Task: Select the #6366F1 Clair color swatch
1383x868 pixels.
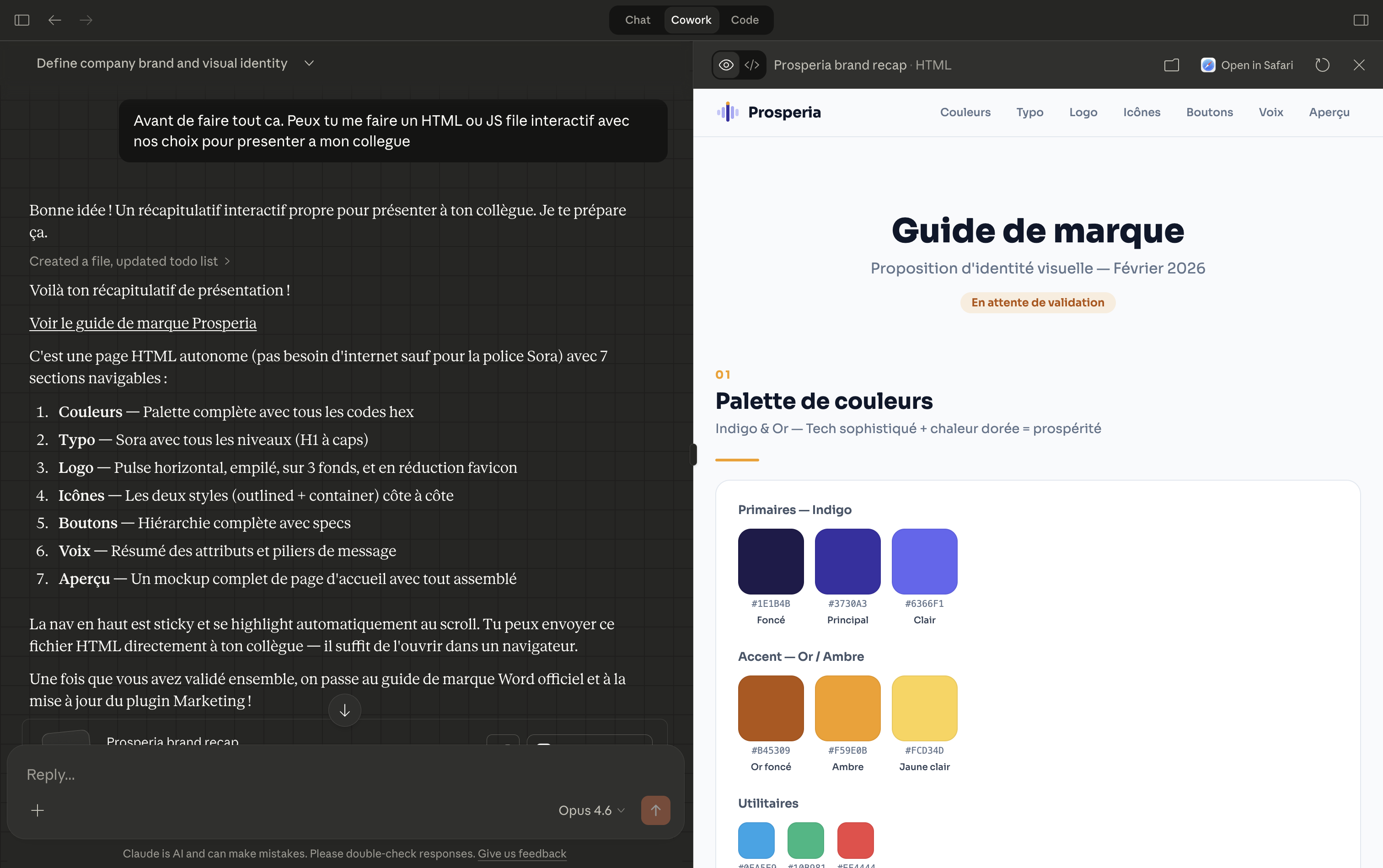Action: pos(923,561)
